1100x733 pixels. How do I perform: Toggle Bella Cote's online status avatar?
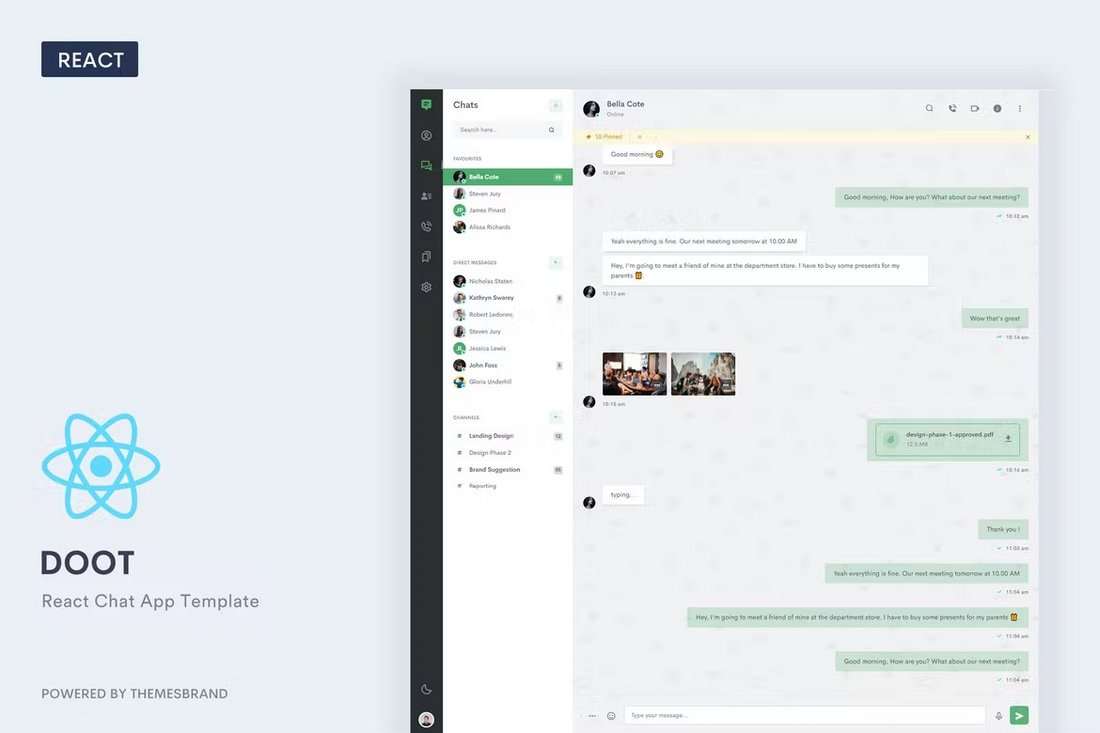pos(590,107)
